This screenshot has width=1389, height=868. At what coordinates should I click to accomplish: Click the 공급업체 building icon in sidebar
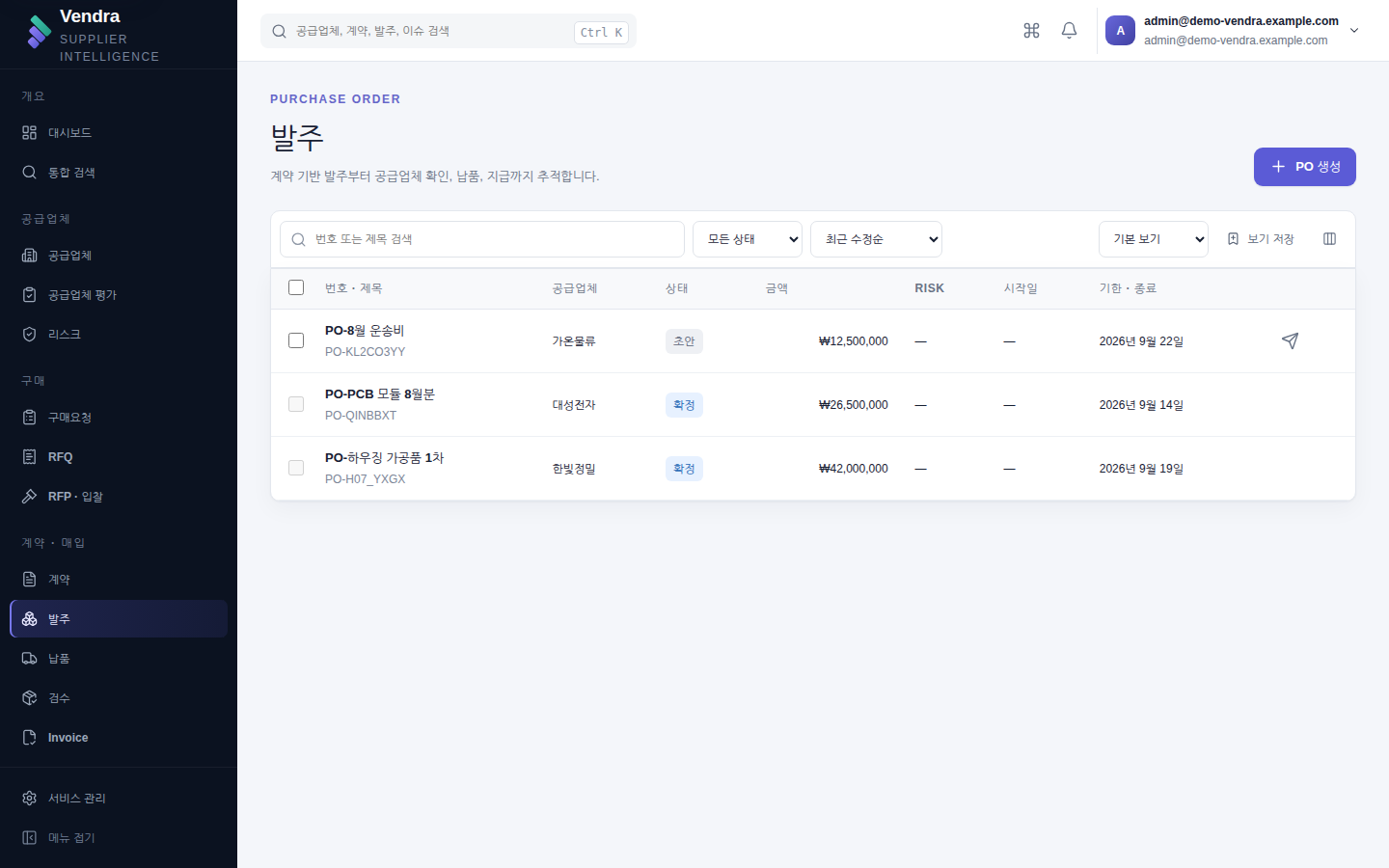point(29,255)
